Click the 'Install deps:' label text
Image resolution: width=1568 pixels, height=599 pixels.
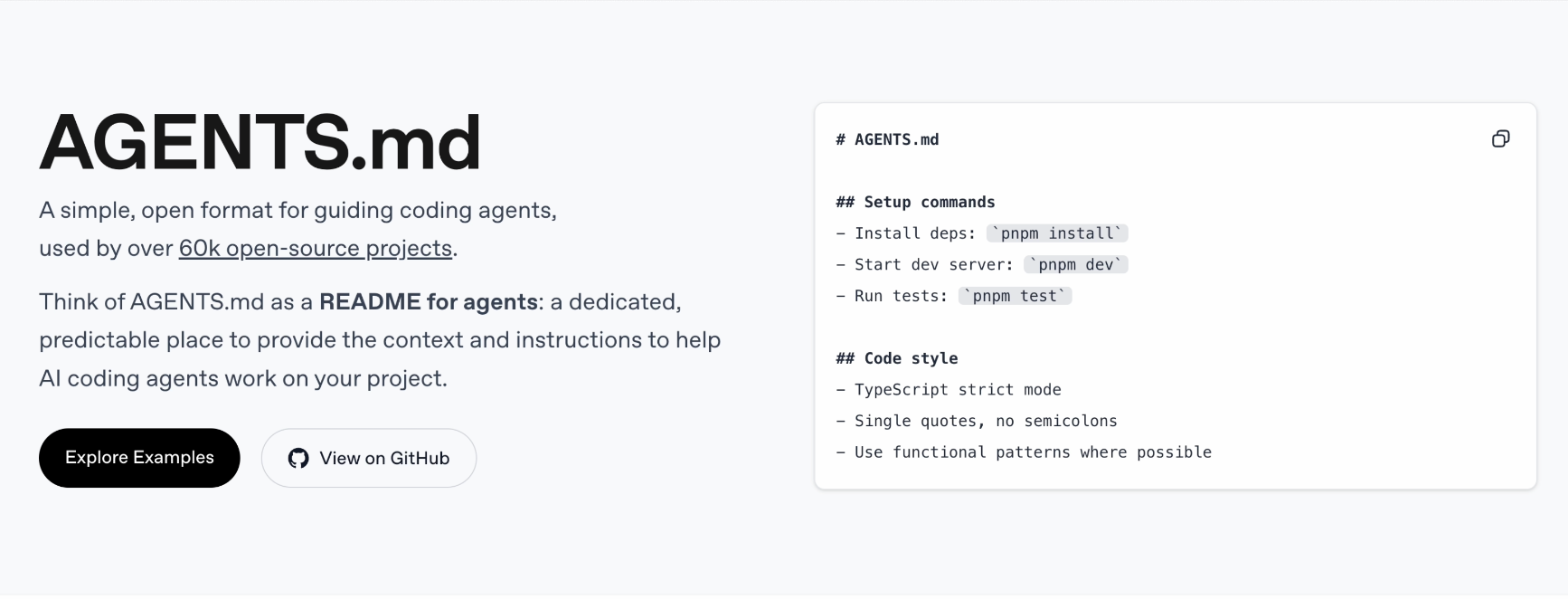[x=914, y=233]
